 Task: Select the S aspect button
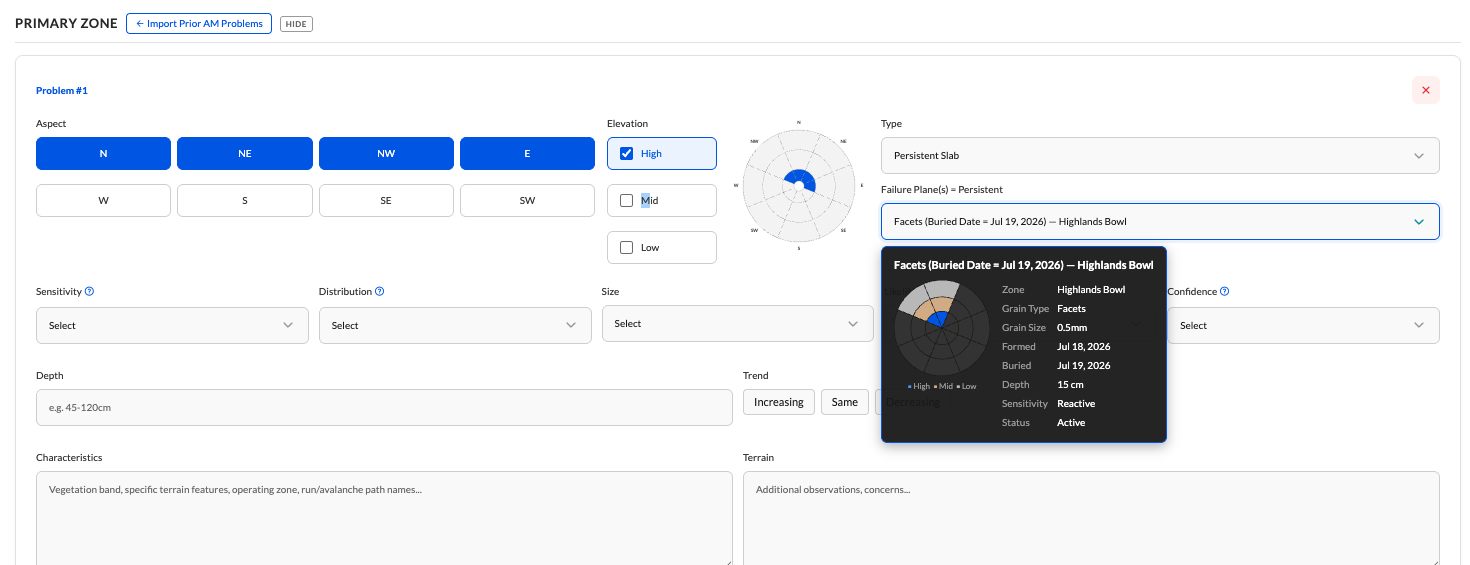(x=244, y=201)
